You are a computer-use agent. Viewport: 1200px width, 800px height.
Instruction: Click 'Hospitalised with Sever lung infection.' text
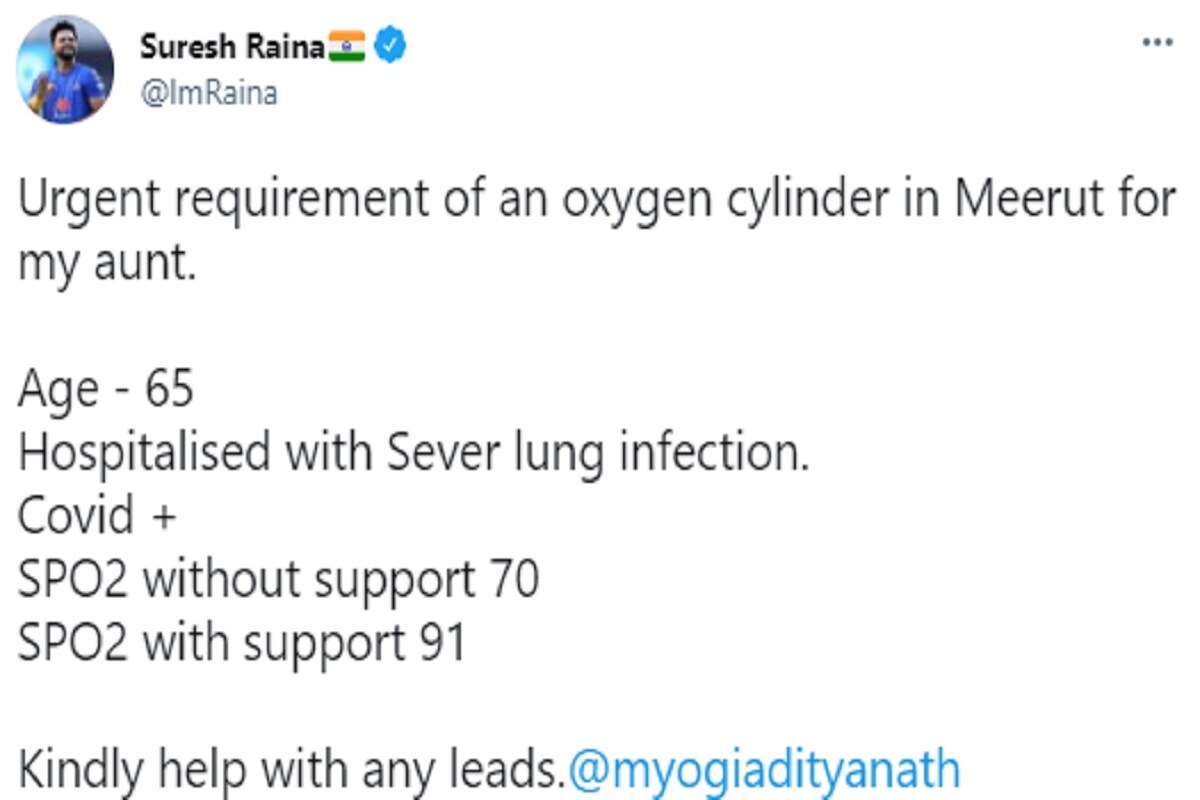pos(413,455)
